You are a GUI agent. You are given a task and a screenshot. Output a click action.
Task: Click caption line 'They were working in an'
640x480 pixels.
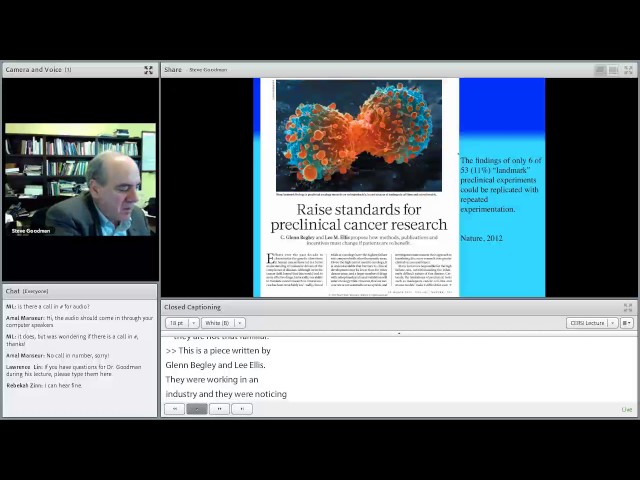pos(212,380)
